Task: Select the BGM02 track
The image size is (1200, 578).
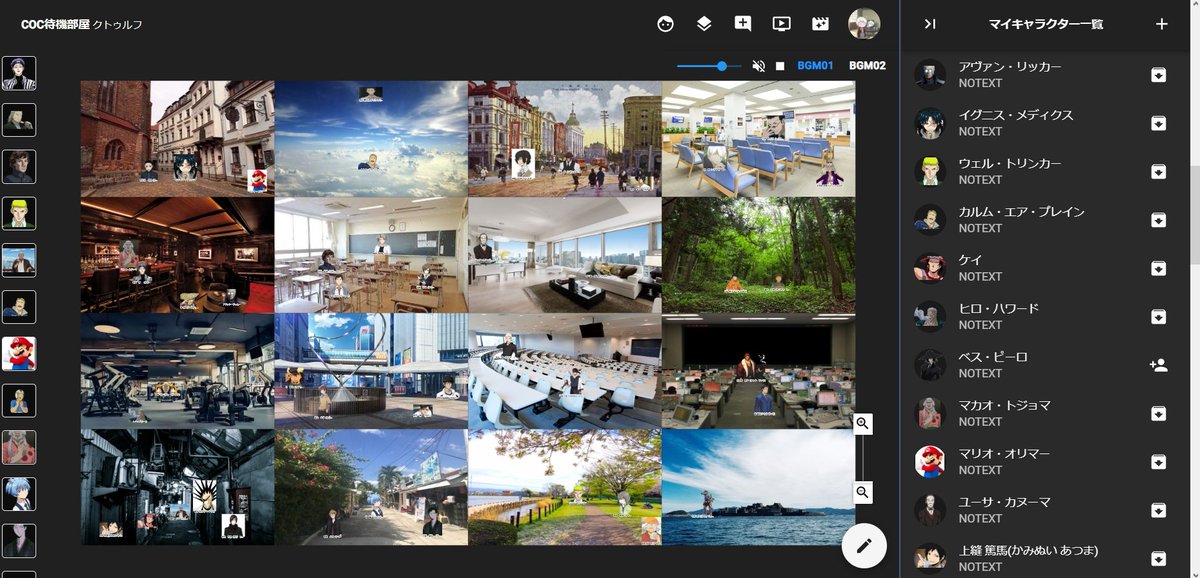Action: (867, 66)
